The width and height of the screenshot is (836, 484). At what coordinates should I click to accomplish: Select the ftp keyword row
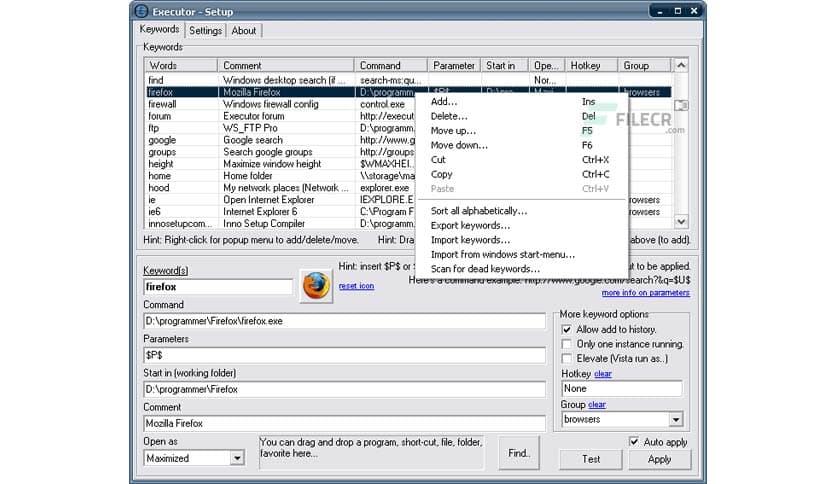[x=280, y=128]
